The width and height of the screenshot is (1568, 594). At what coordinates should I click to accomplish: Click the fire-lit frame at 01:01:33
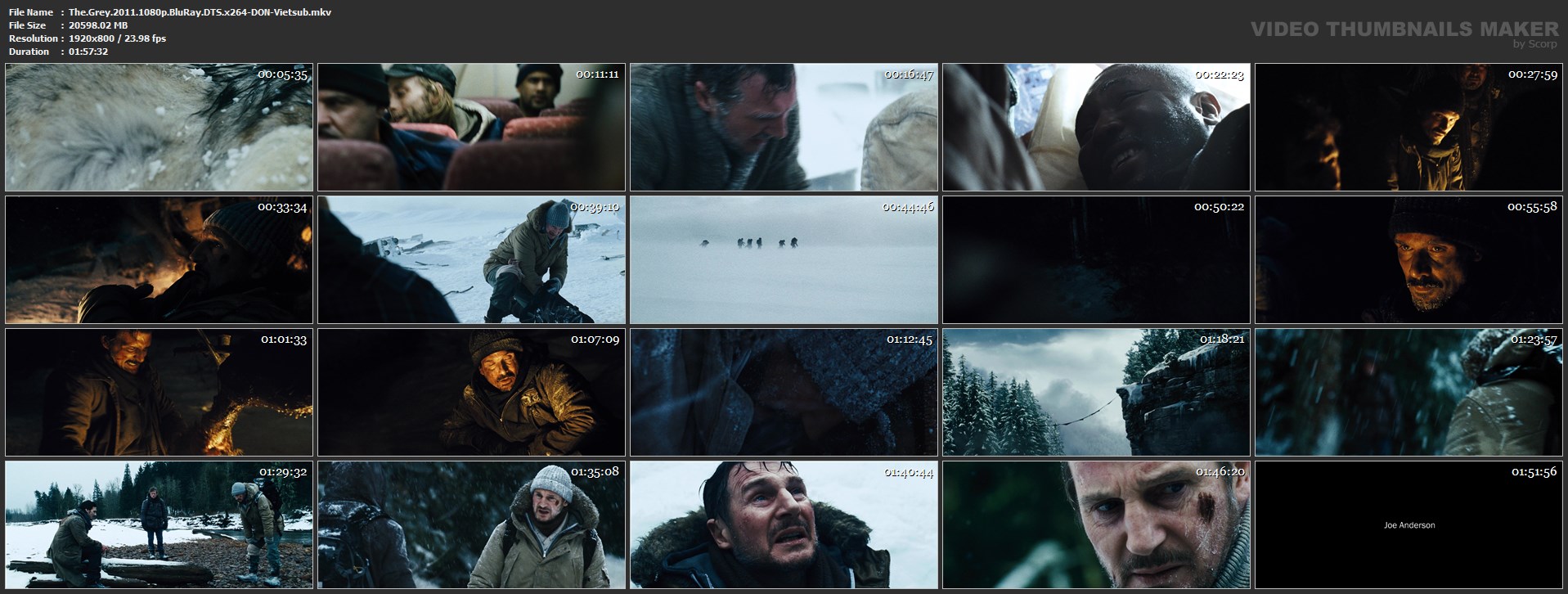(159, 392)
